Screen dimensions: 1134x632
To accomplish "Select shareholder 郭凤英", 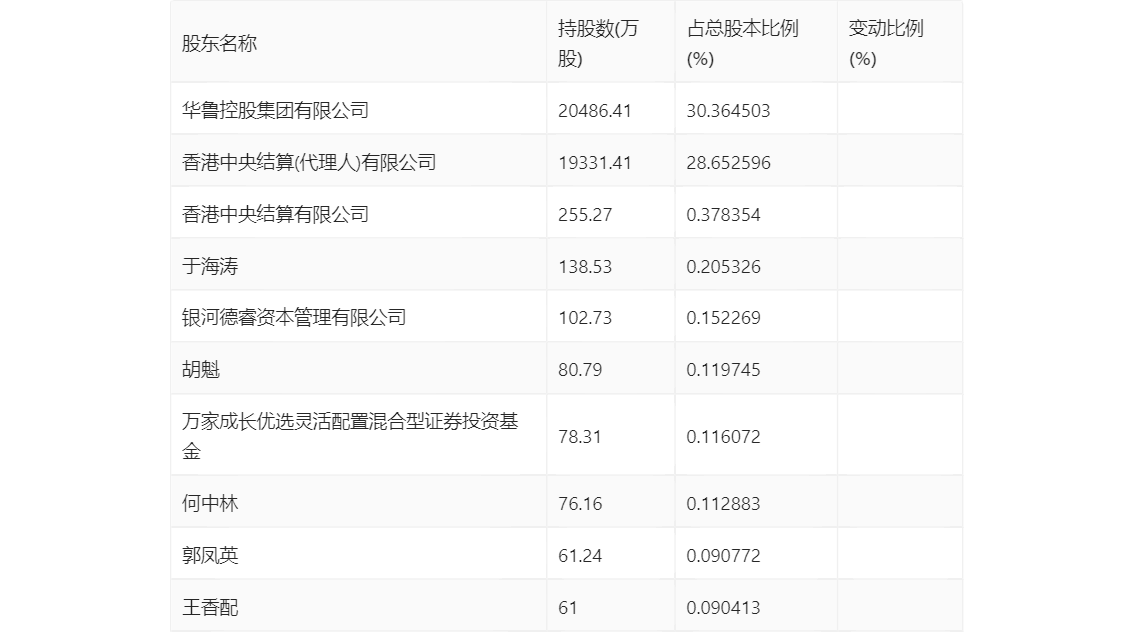I will [210, 555].
